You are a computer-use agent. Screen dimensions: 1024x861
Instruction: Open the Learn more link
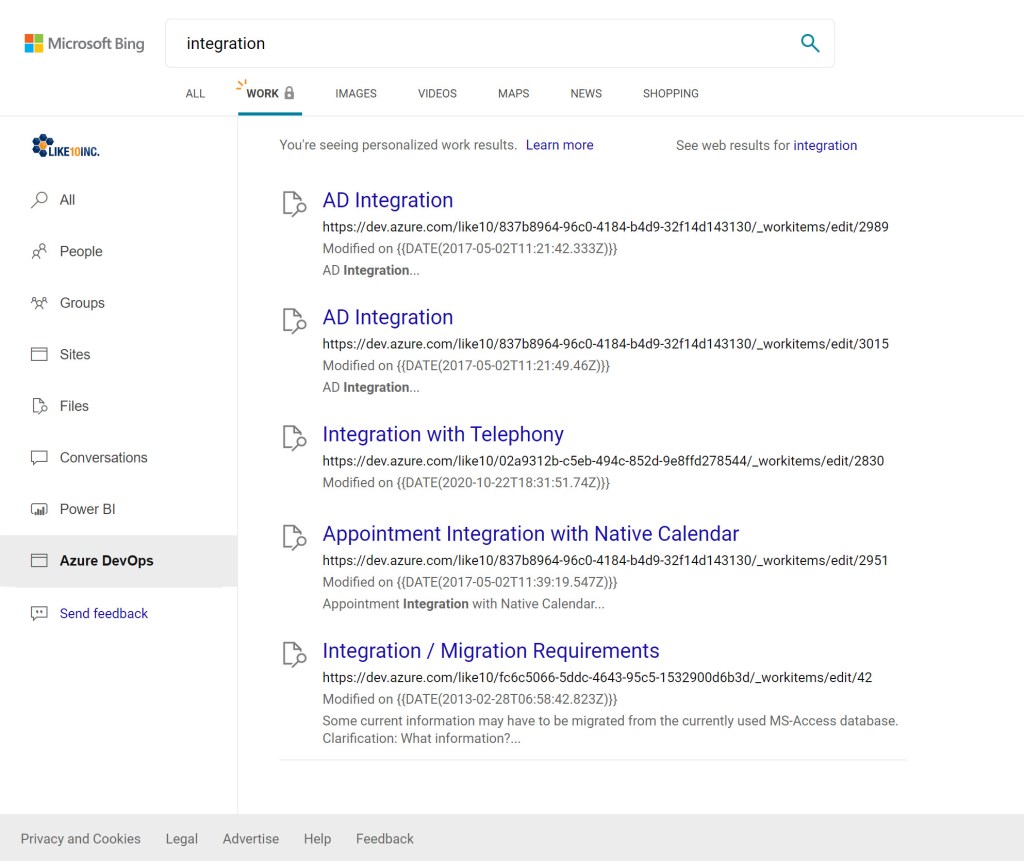559,145
